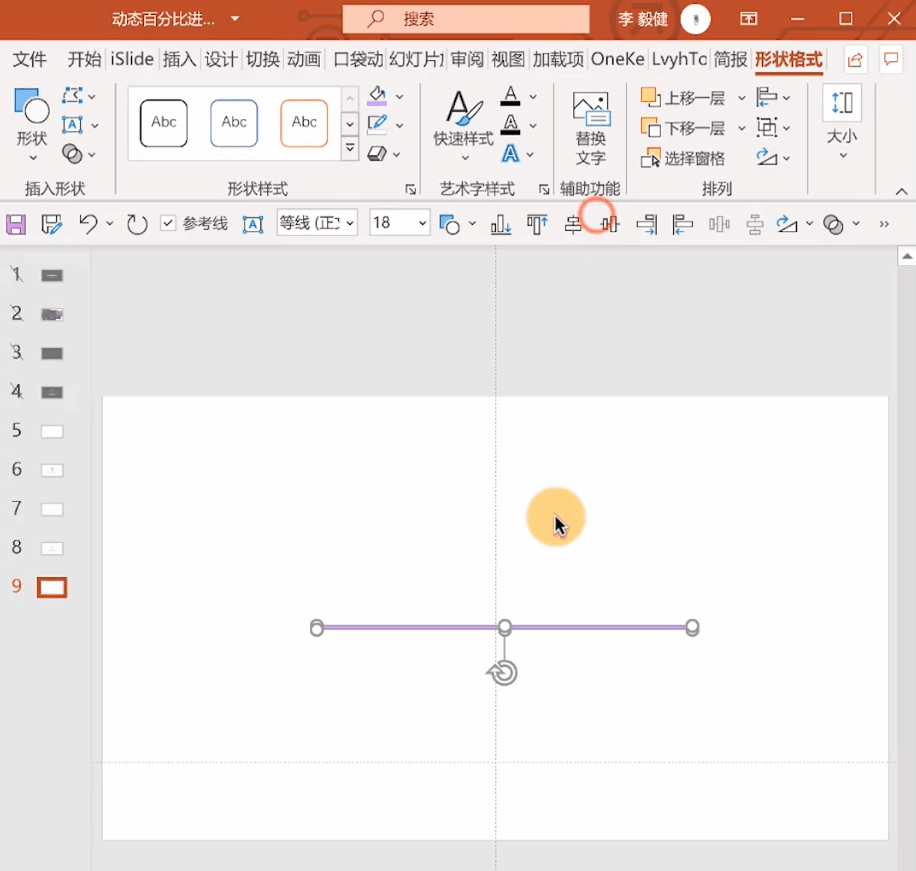Open the 文件 menu

(x=29, y=59)
